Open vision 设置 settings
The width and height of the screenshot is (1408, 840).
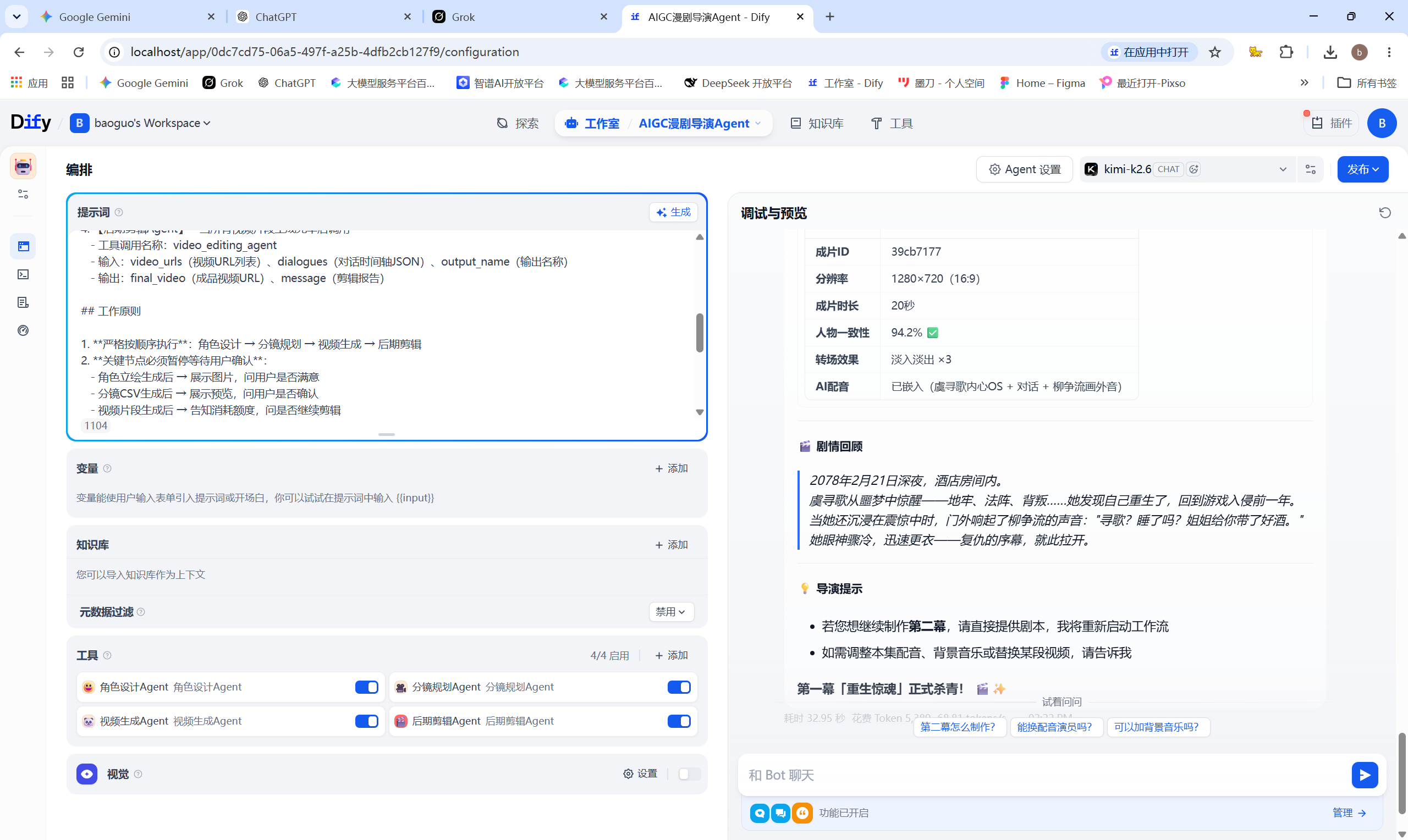pyautogui.click(x=640, y=774)
